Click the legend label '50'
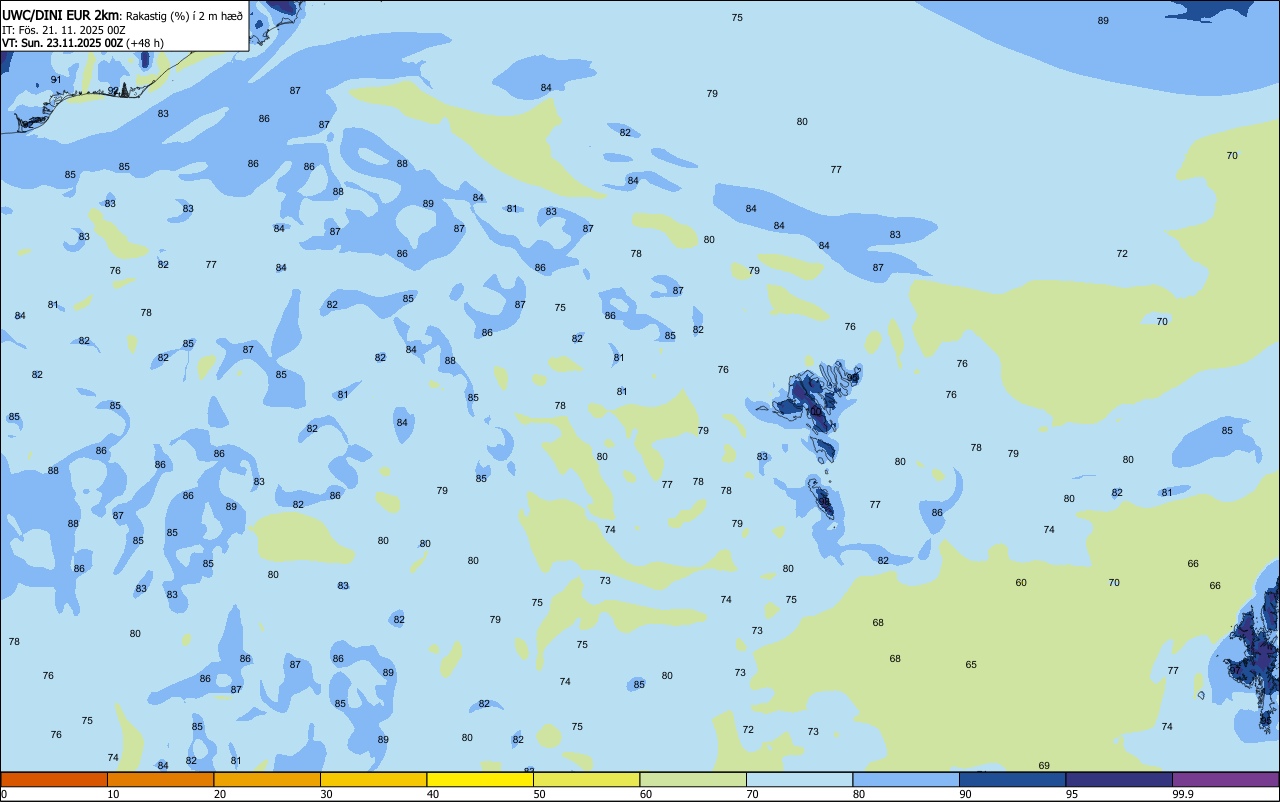1280x802 pixels. click(539, 794)
